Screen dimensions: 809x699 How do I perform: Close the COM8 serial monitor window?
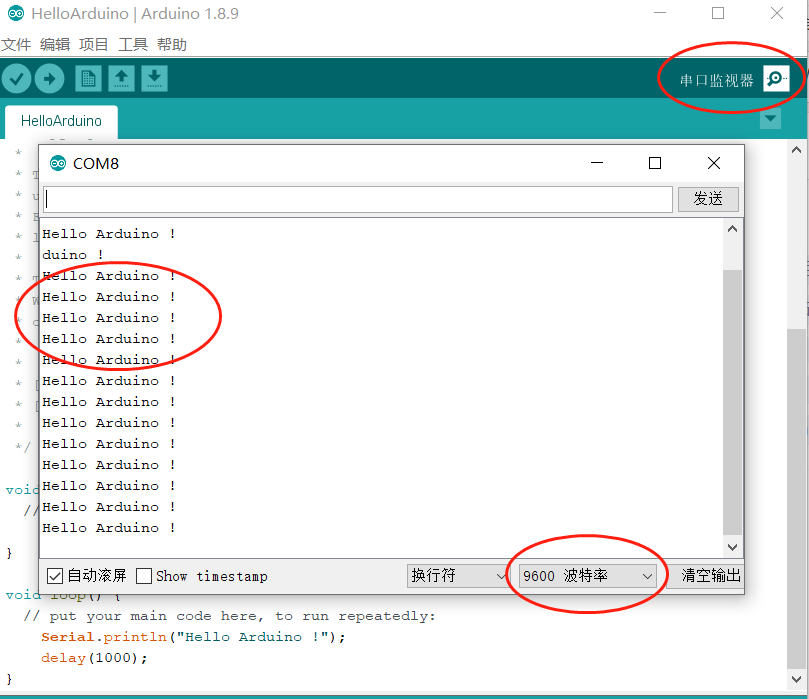714,163
